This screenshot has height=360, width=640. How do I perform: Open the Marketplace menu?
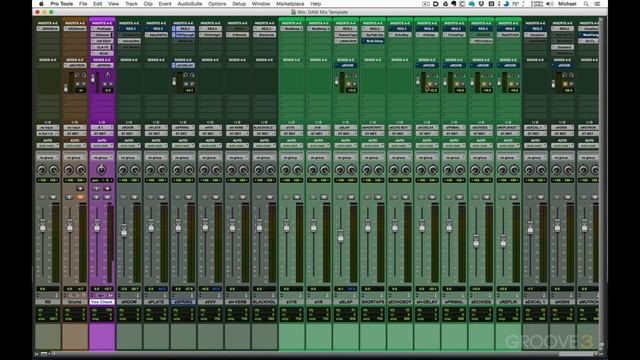(x=290, y=4)
